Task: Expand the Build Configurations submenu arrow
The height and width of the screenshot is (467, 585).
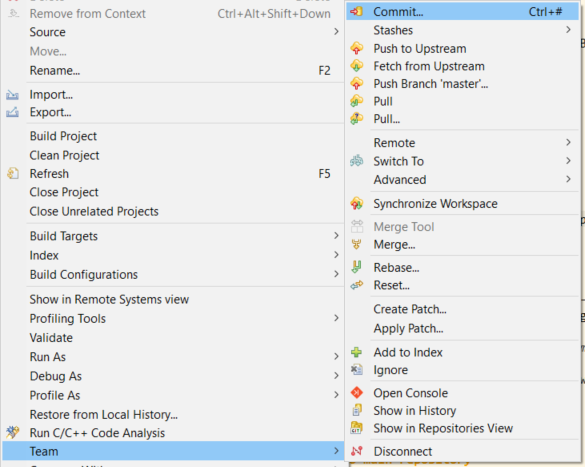Action: (x=336, y=274)
